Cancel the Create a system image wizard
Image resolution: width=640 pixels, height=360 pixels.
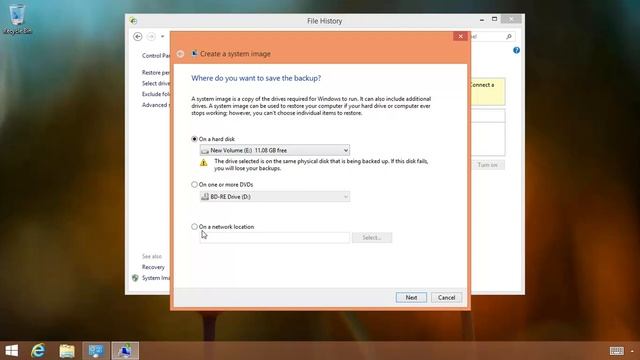click(x=447, y=298)
